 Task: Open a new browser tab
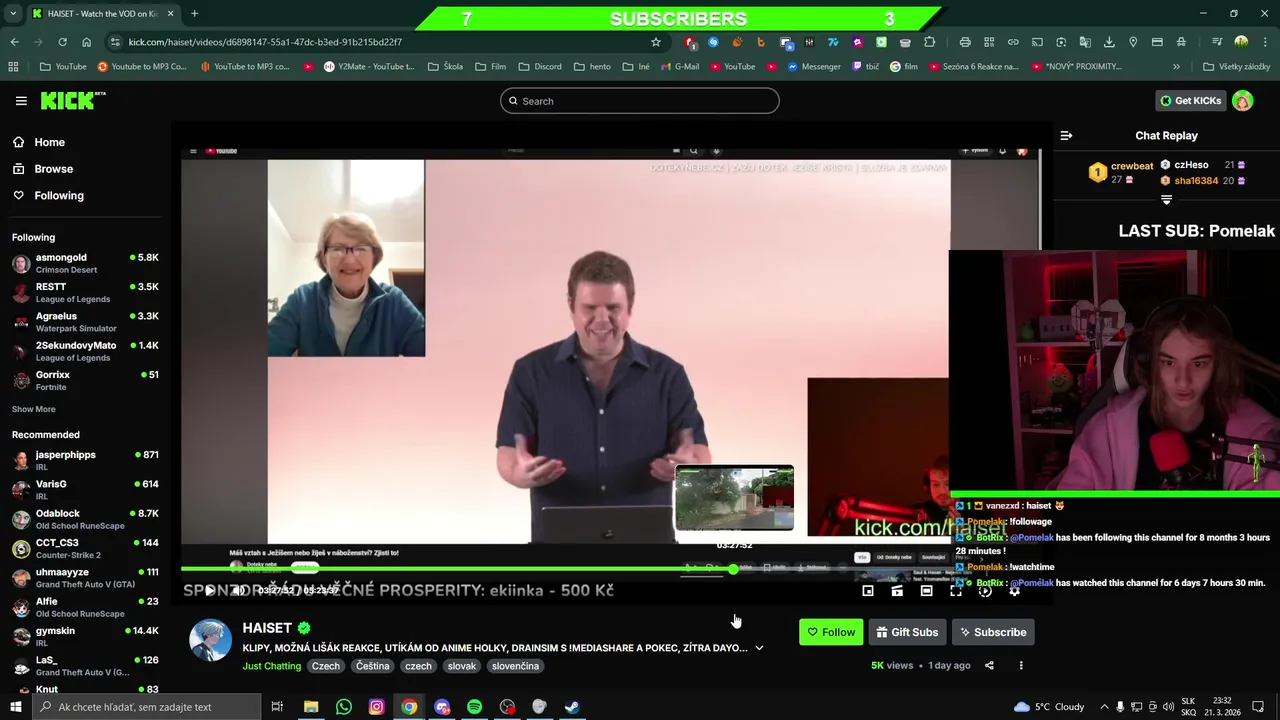tap(194, 13)
